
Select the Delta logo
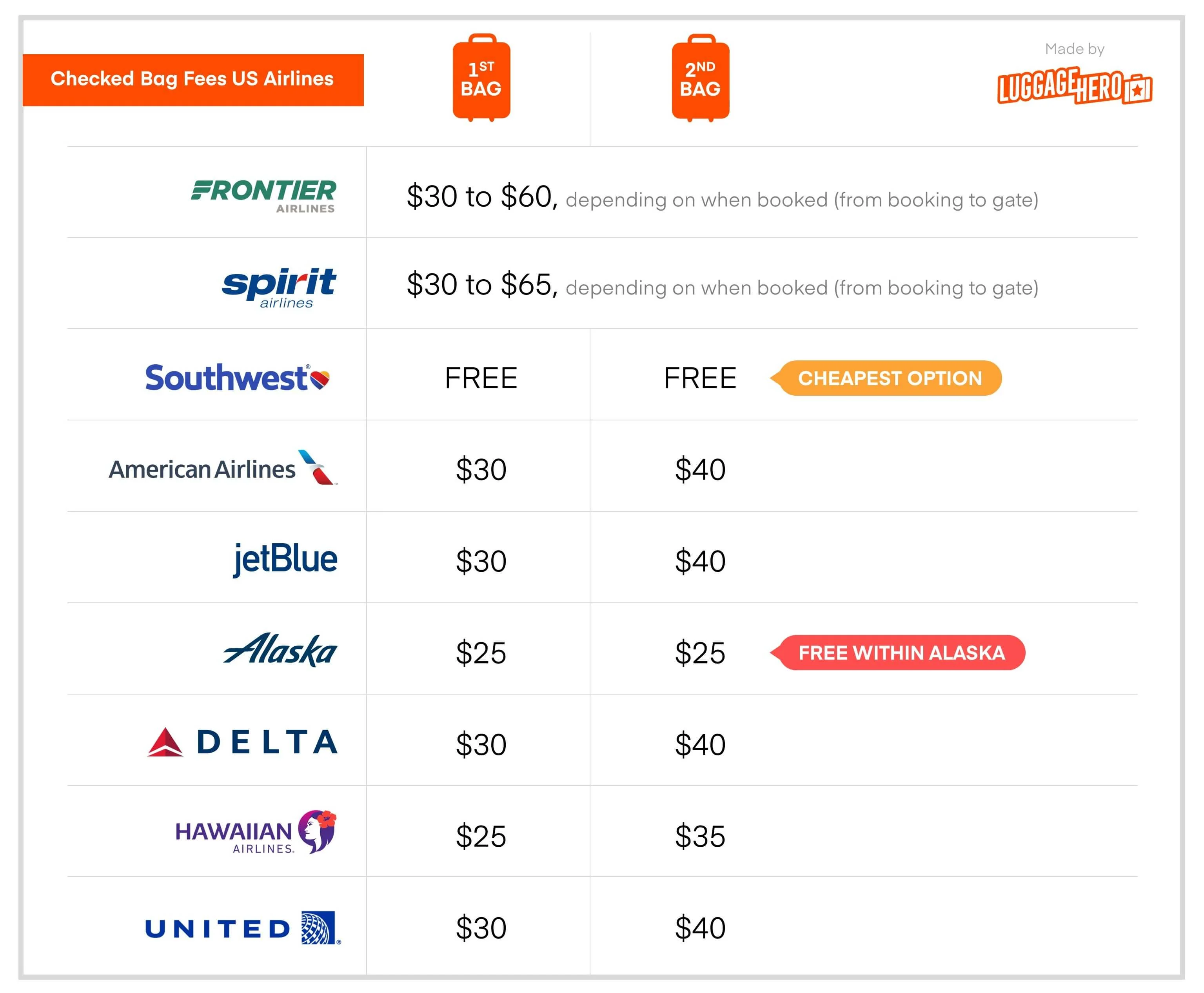point(242,742)
